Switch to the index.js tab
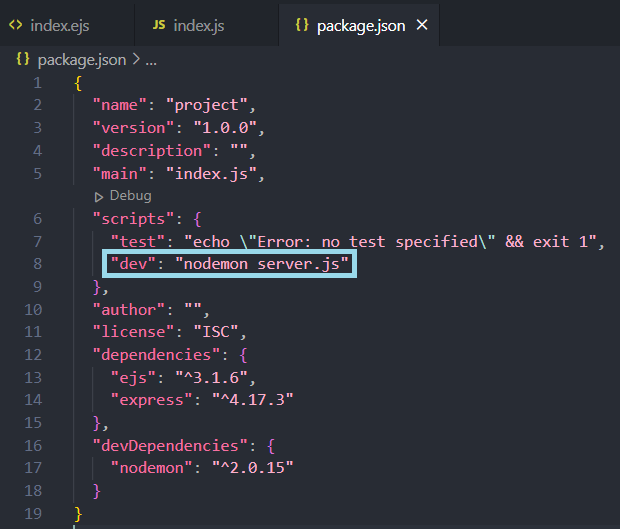 click(206, 26)
